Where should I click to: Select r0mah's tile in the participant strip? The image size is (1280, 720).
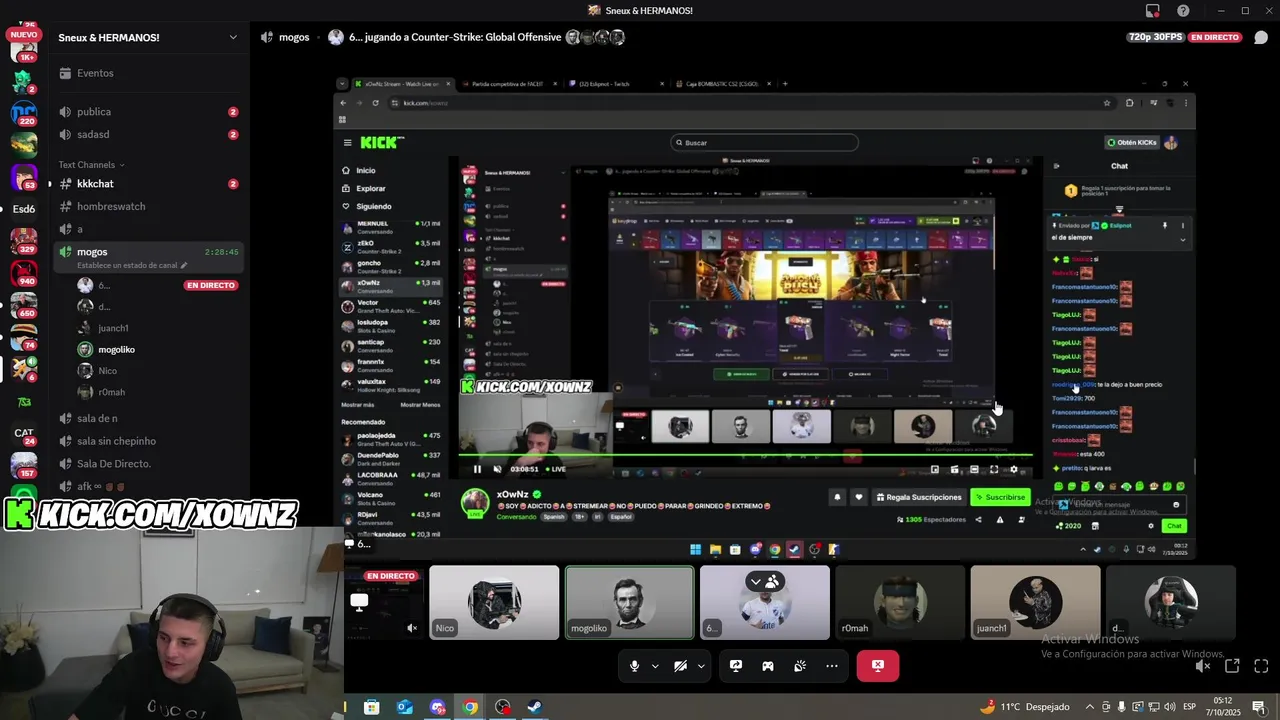(900, 603)
